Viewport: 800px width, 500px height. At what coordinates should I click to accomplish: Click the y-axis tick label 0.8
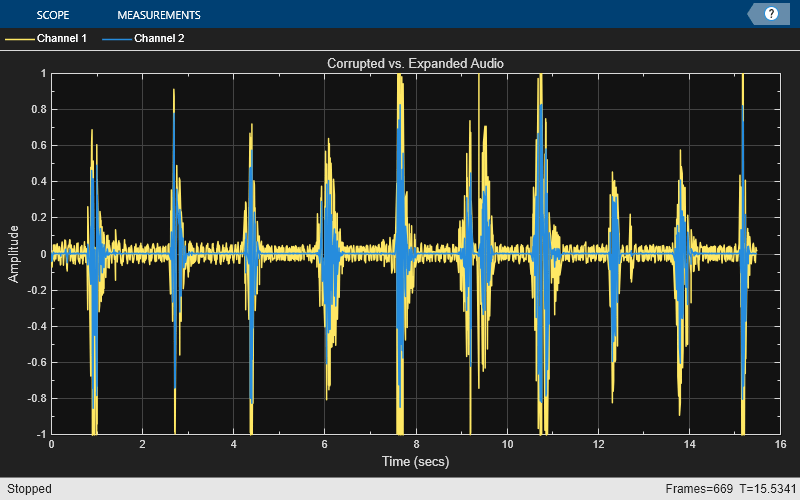(x=39, y=109)
